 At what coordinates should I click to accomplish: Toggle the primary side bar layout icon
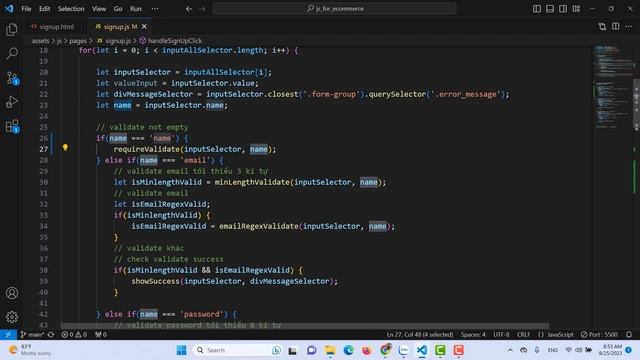537,9
